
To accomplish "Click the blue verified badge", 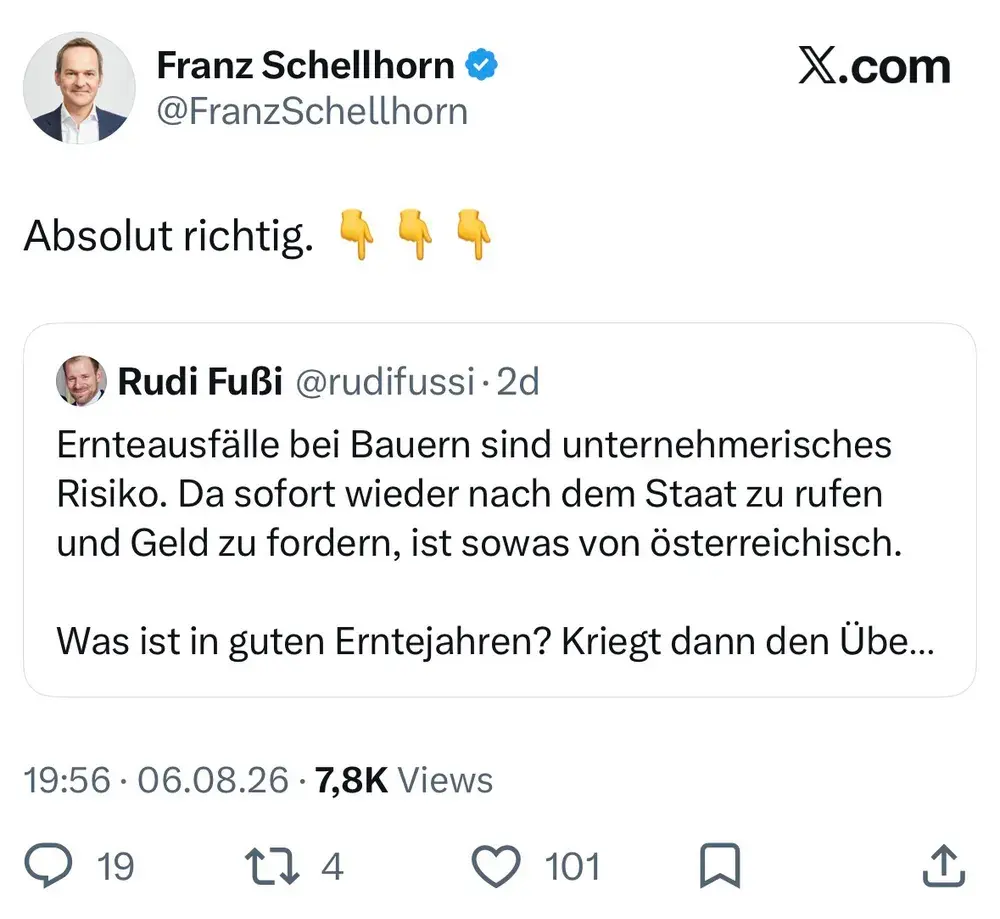I will (482, 64).
